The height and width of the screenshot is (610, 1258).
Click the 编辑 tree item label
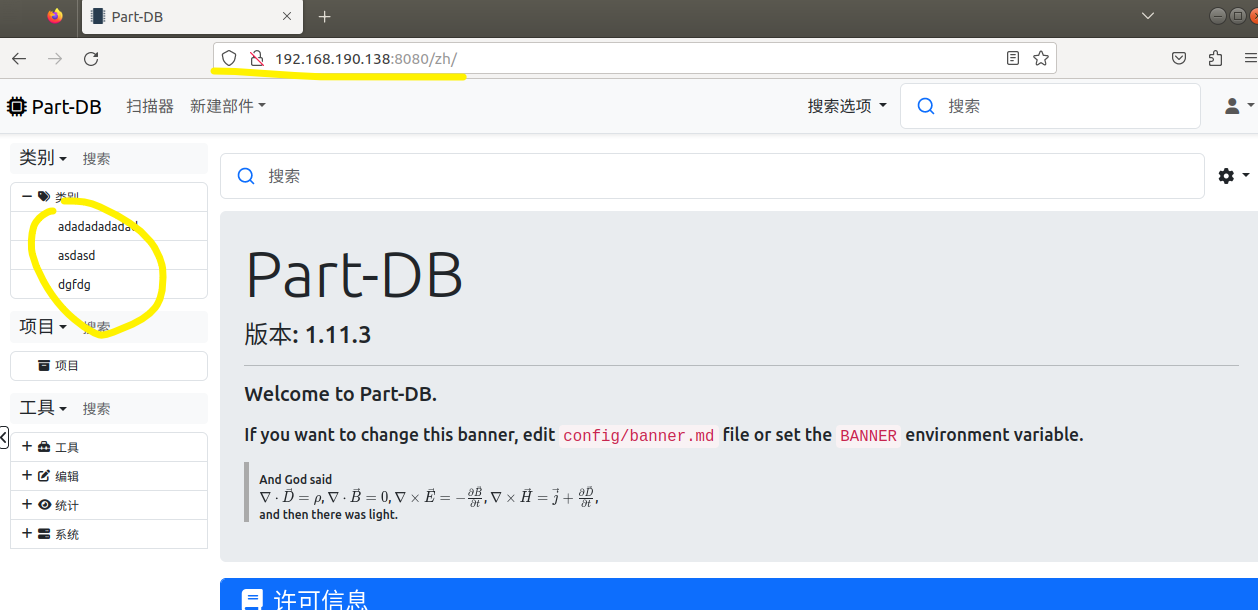coord(67,476)
